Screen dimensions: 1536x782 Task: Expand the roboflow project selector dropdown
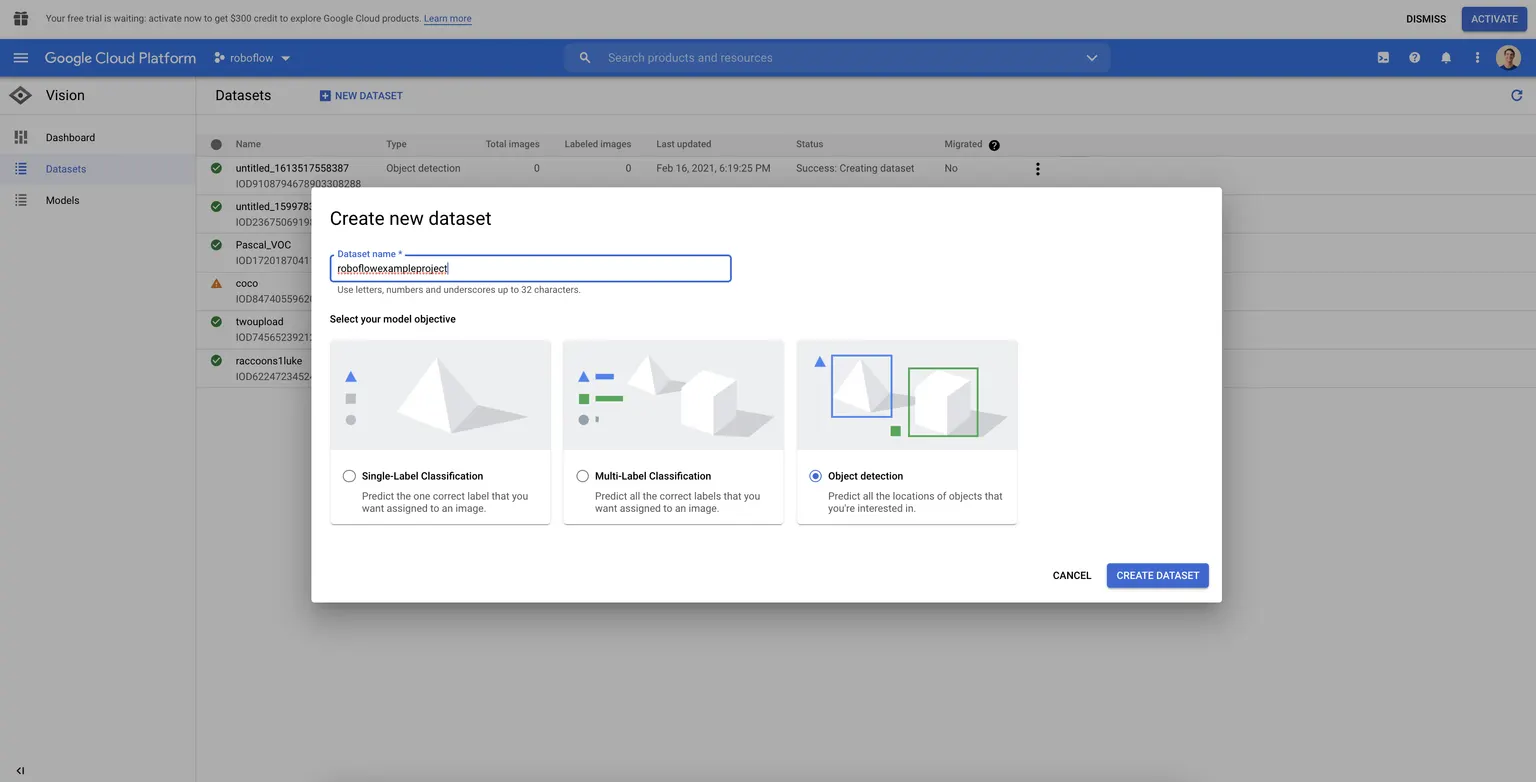tap(252, 58)
